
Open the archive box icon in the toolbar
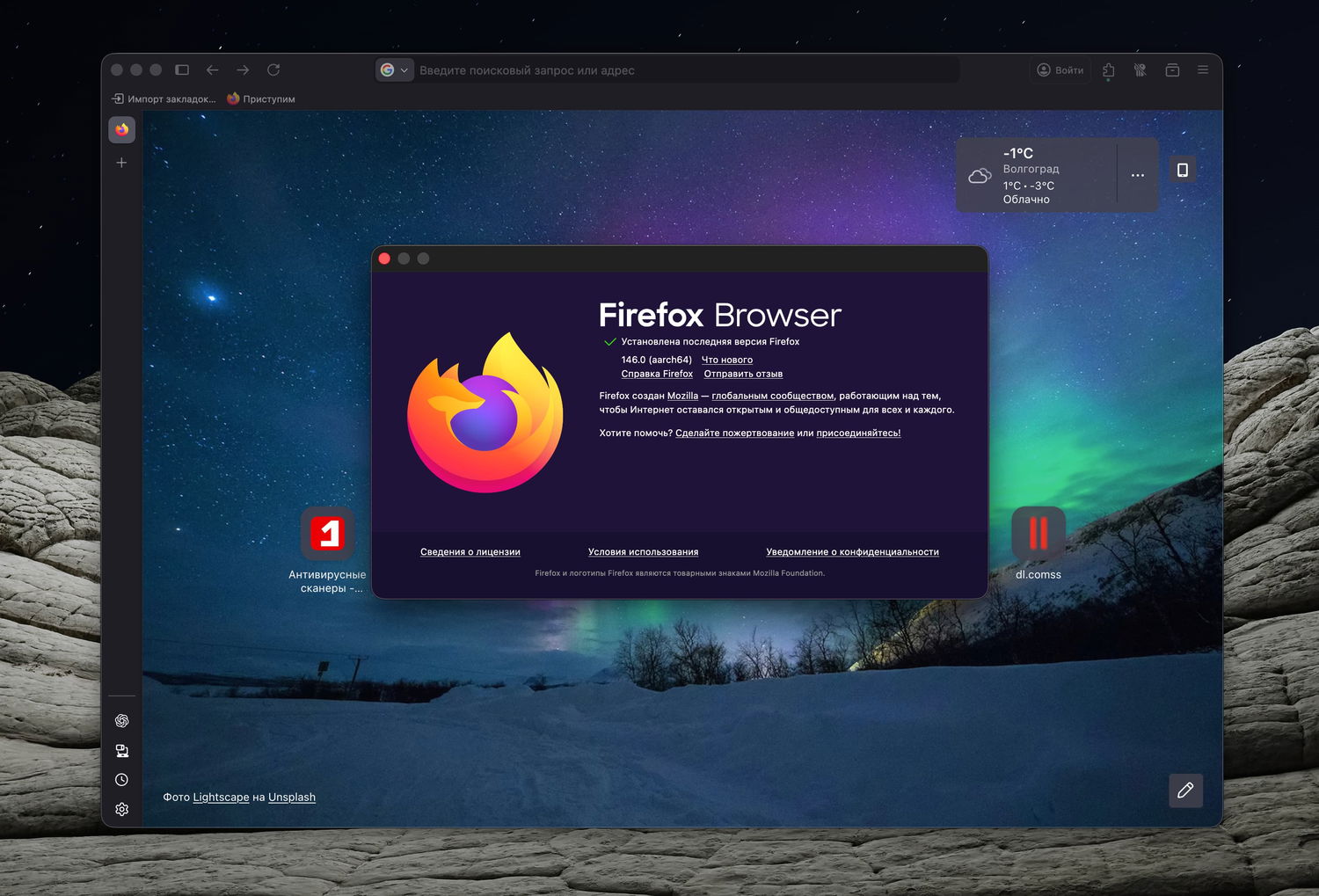(1172, 70)
